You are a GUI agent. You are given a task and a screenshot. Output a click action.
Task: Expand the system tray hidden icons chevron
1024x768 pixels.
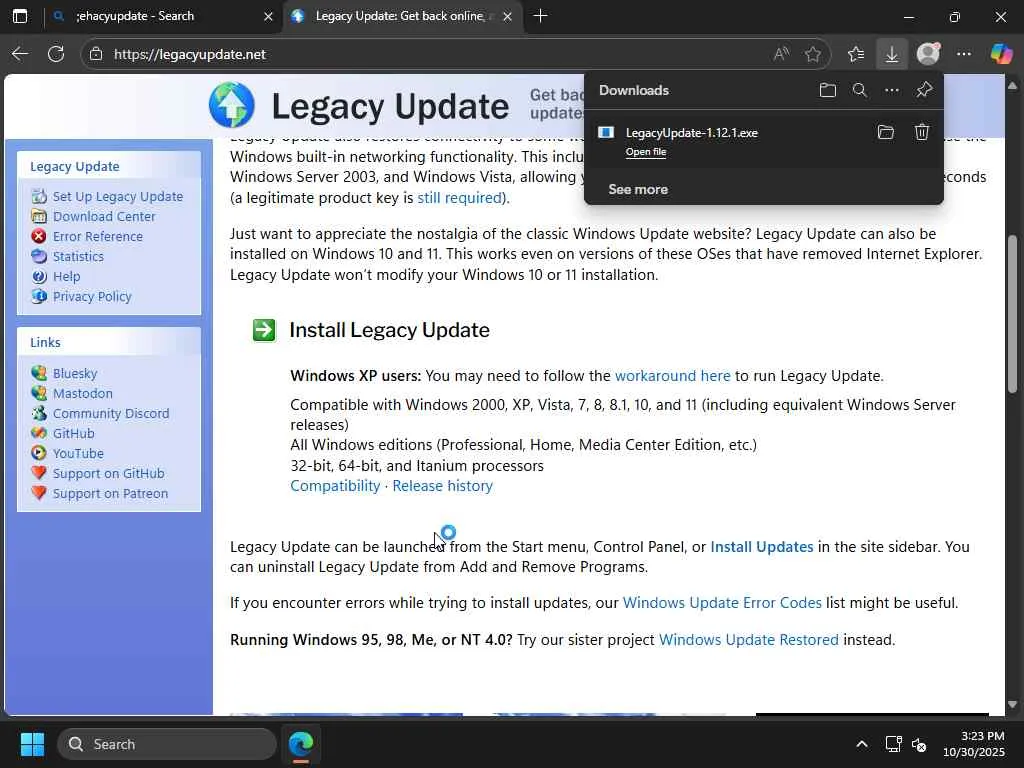[862, 744]
